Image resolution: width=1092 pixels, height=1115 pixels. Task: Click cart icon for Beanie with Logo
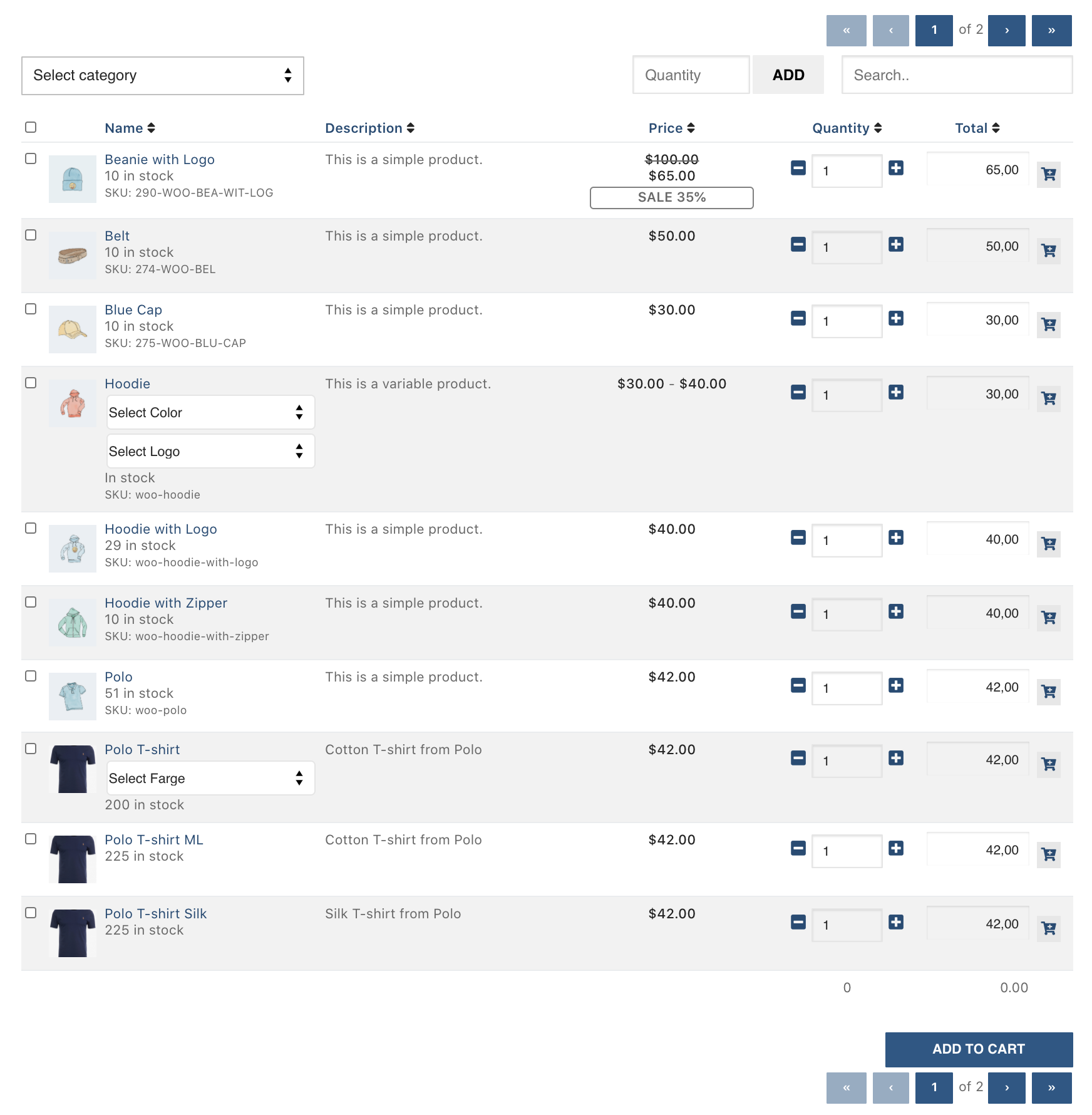[x=1048, y=174]
